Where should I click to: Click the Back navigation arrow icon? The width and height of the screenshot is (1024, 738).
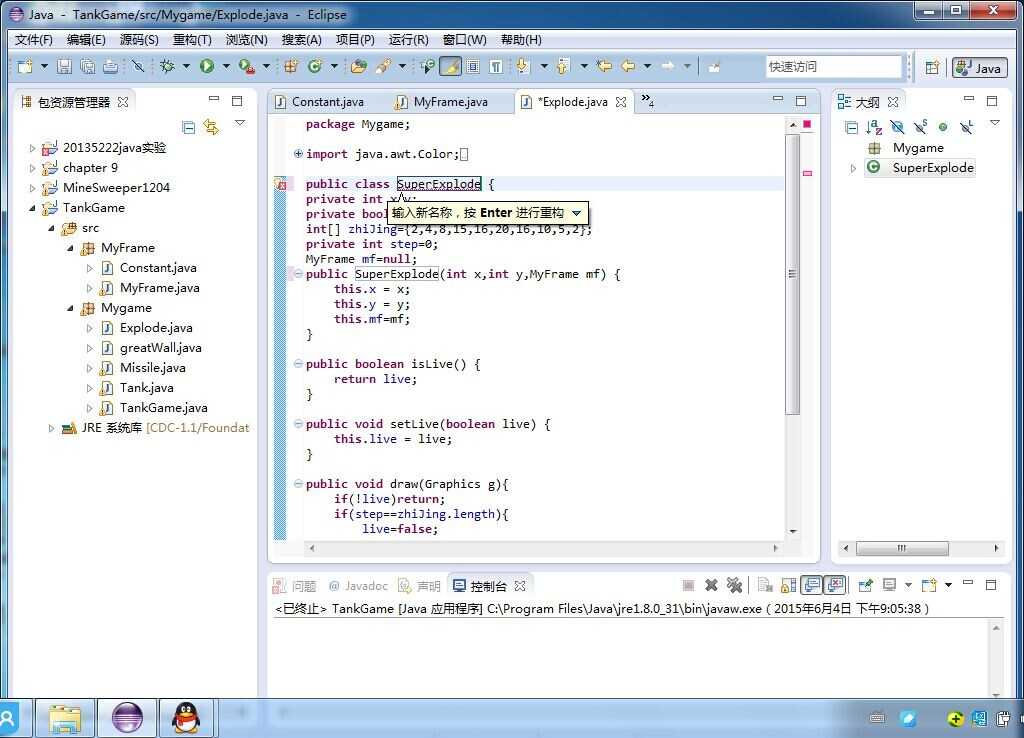pos(628,66)
